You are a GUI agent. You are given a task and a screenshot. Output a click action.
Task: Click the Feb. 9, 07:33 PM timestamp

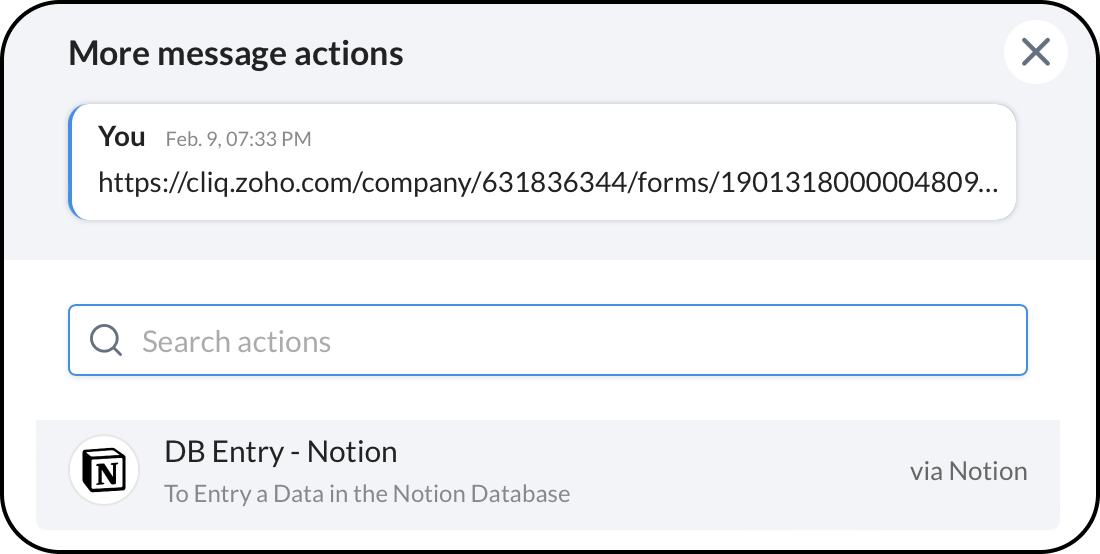238,139
